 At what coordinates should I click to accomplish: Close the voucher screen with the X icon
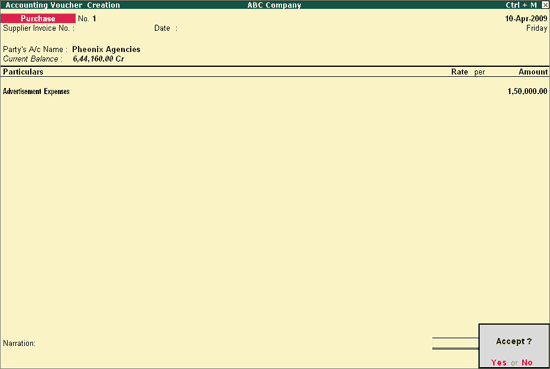coord(545,5)
